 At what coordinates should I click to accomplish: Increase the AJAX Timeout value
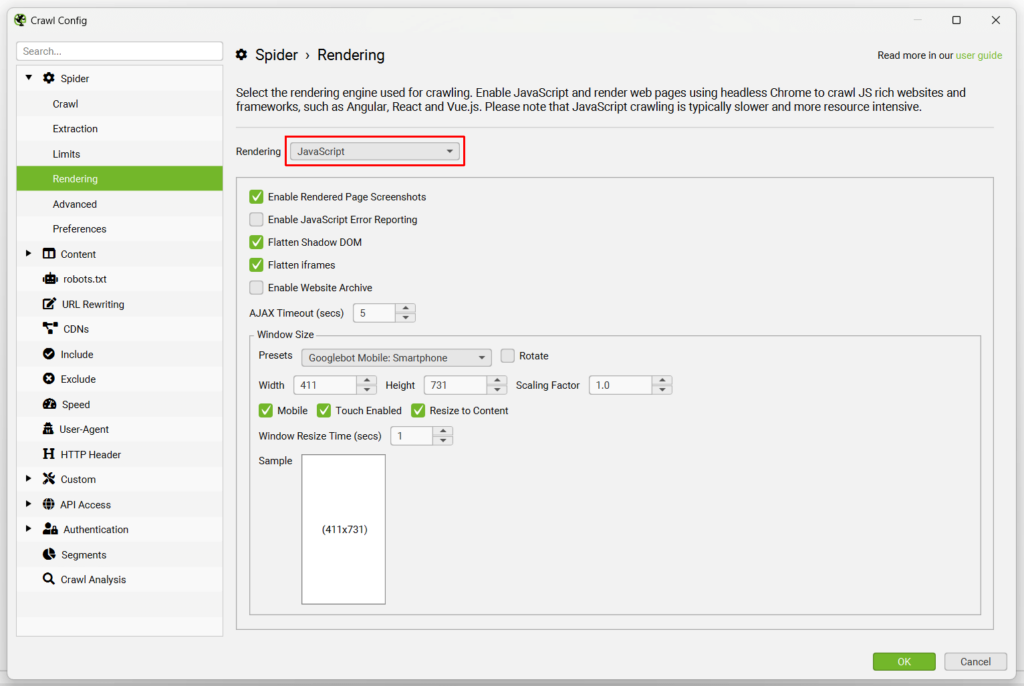[x=406, y=309]
